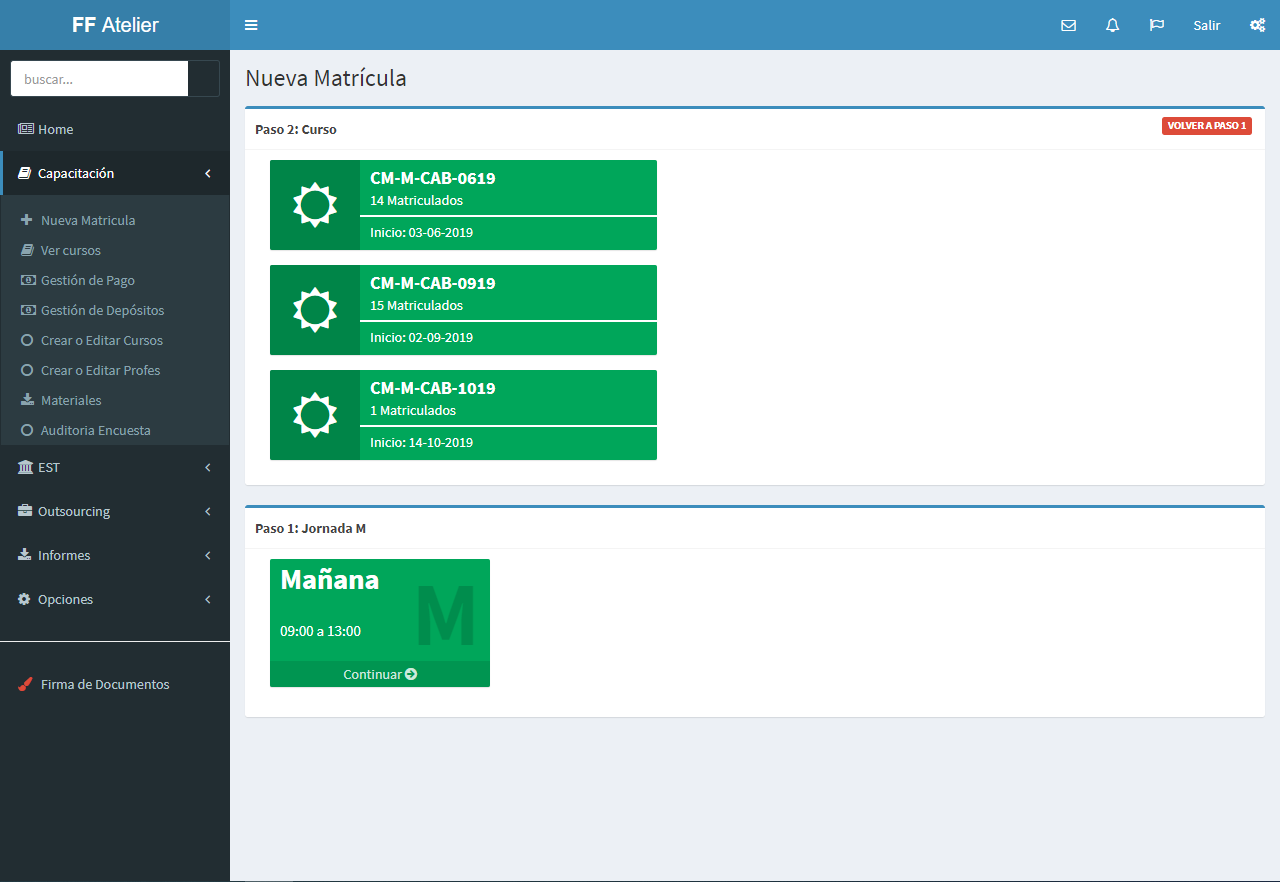This screenshot has width=1280, height=882.
Task: Click the sun icon for CM-M-CAB-0619
Action: [314, 205]
